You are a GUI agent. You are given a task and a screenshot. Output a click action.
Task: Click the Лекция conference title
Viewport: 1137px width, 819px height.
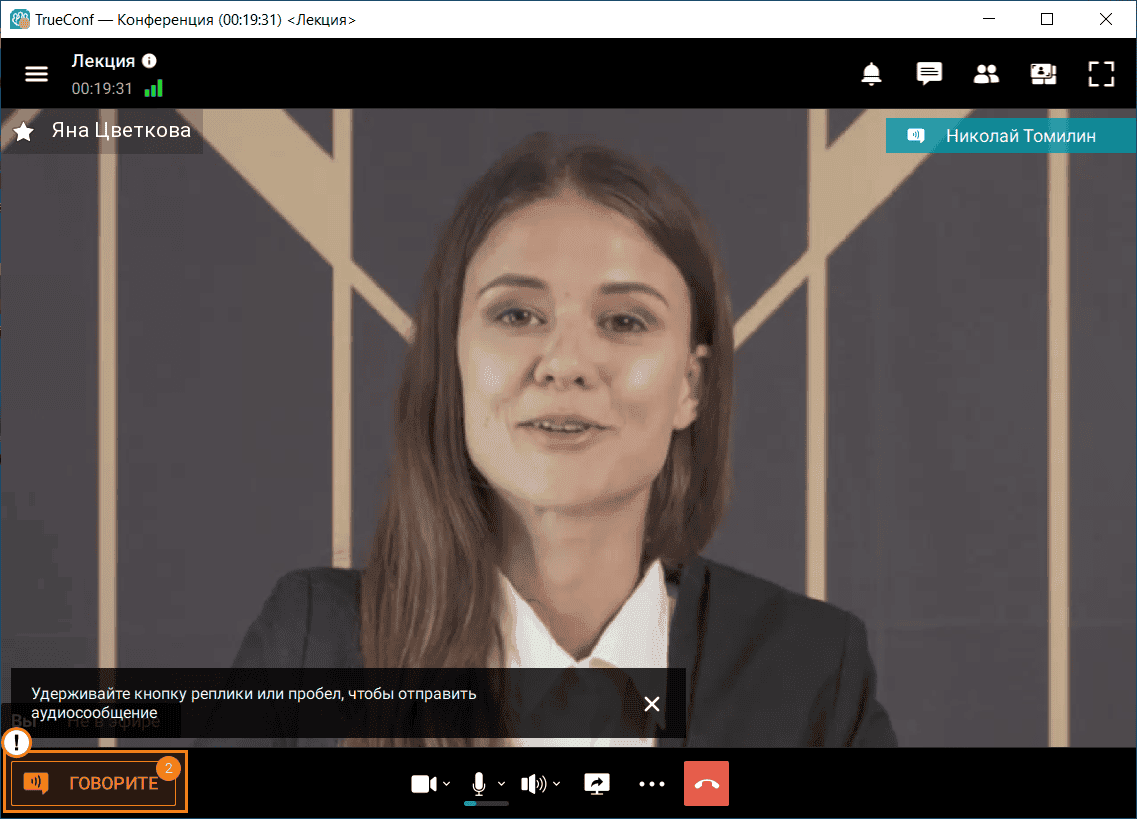click(x=103, y=61)
